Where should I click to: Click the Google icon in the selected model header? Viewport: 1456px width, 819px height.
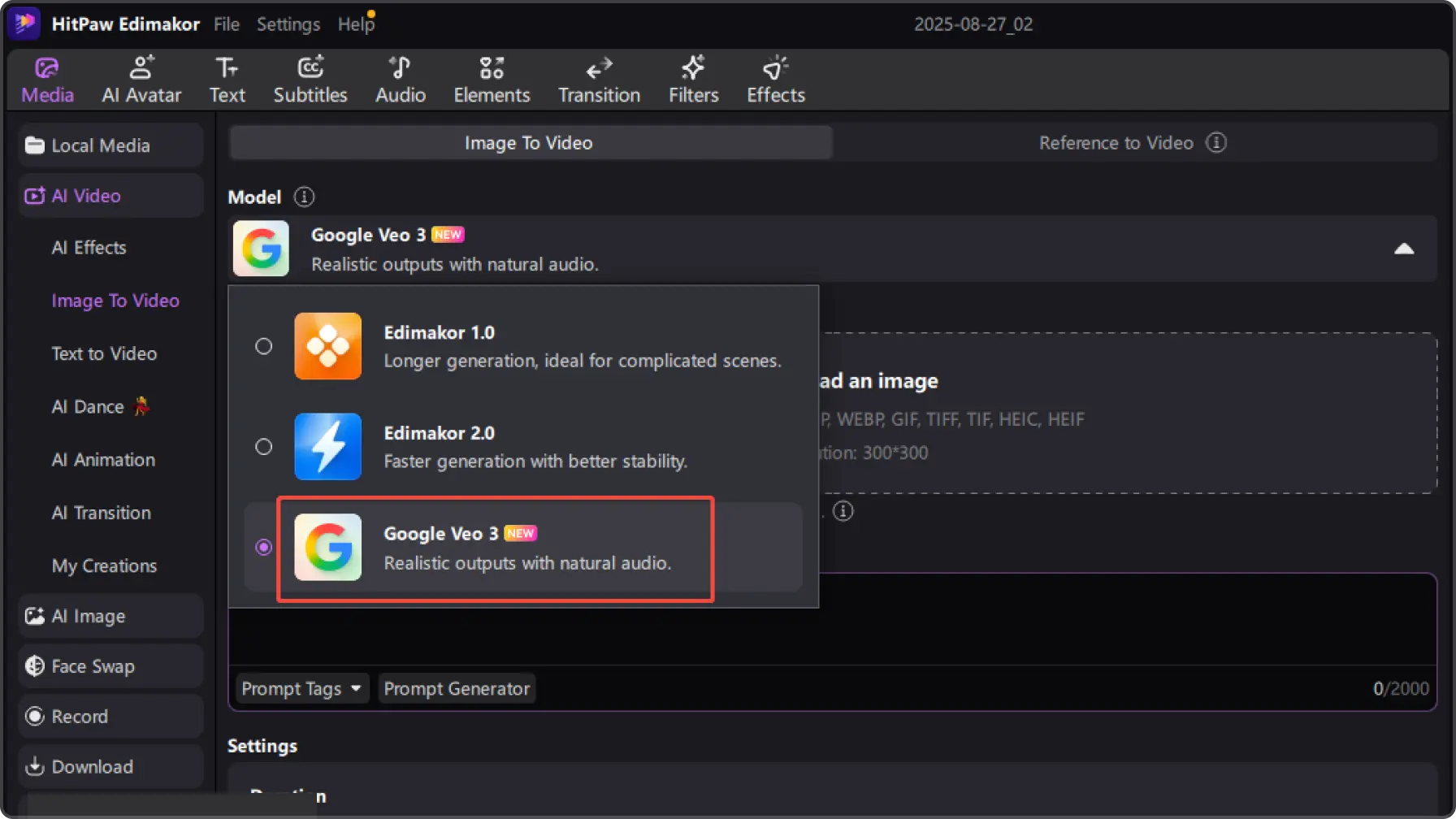tap(261, 249)
